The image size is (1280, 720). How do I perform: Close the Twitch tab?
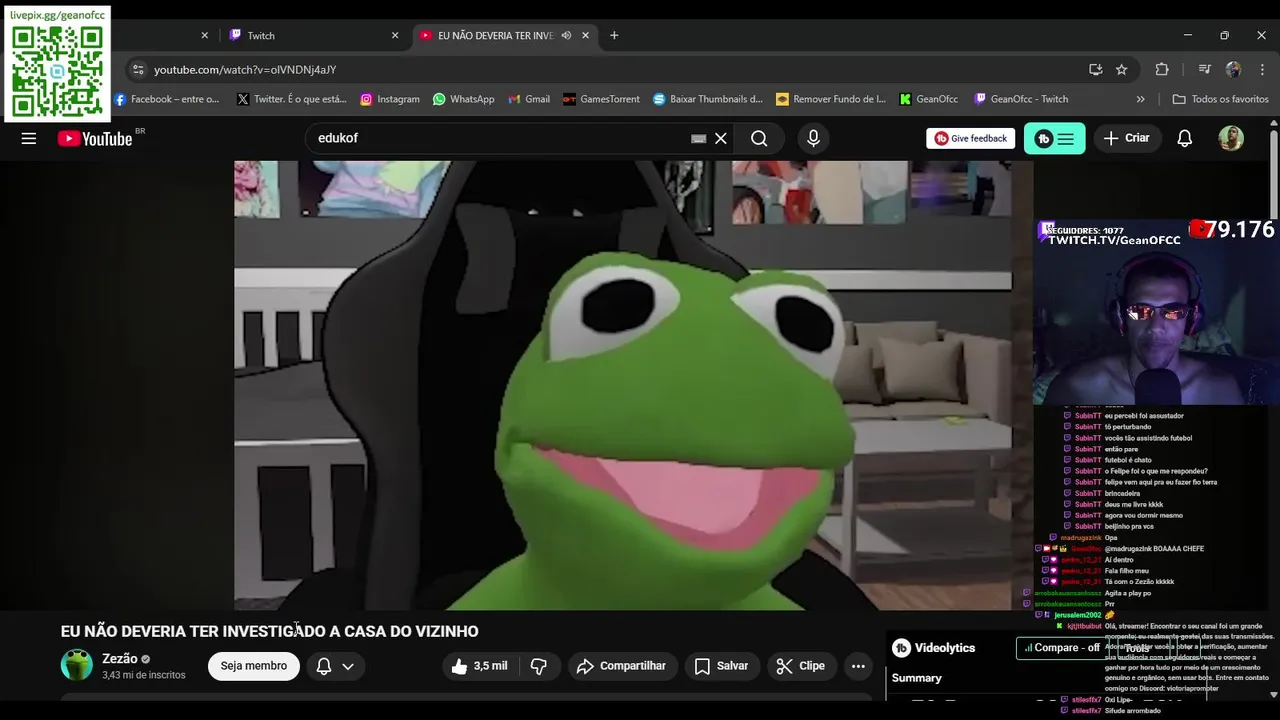pyautogui.click(x=395, y=35)
